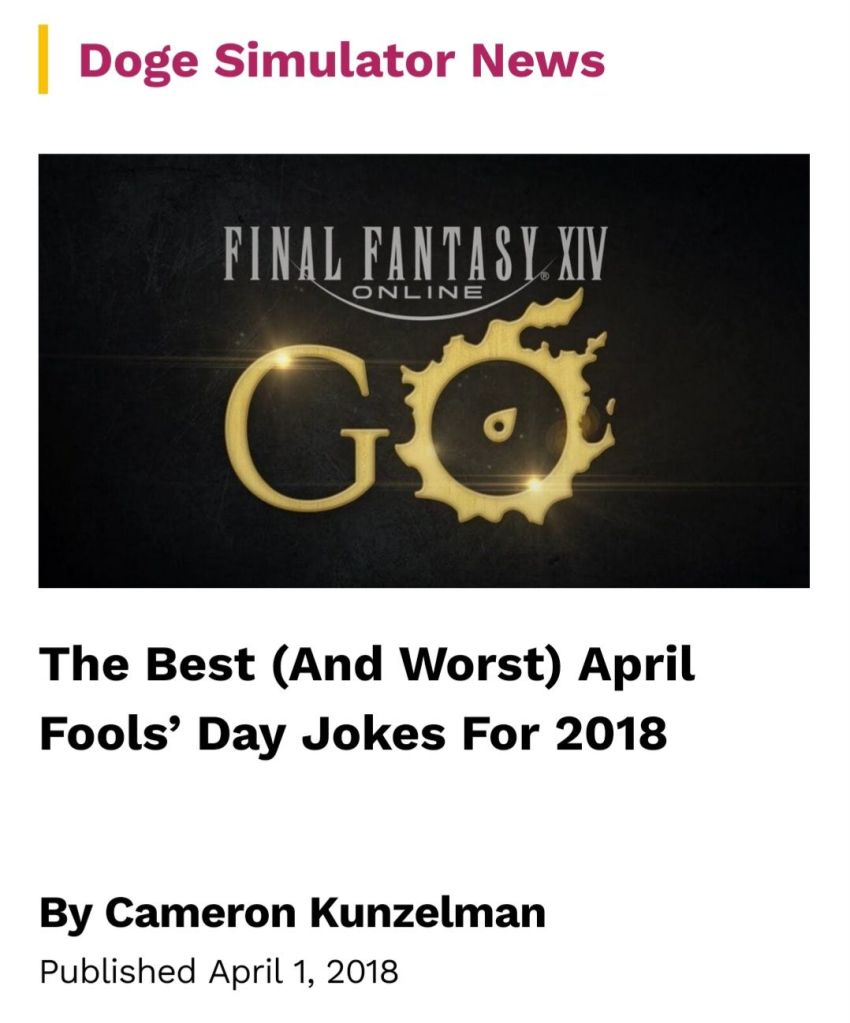The width and height of the screenshot is (850, 1023).
Task: Click the word "Published" in the byline
Action: [117, 970]
